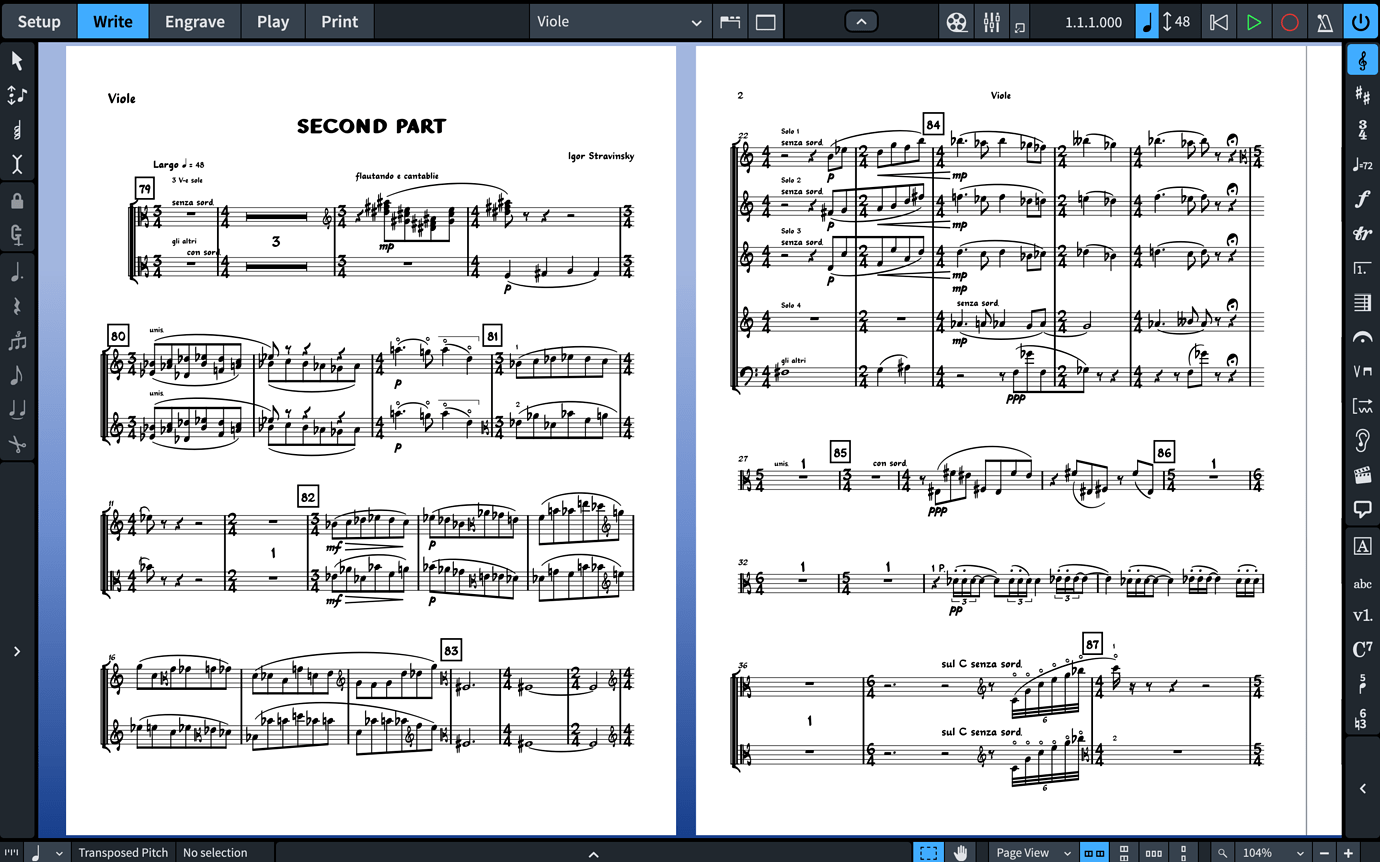Screen dimensions: 1380x862
Task: Expand the left panel with the chevron
Action: [x=17, y=651]
